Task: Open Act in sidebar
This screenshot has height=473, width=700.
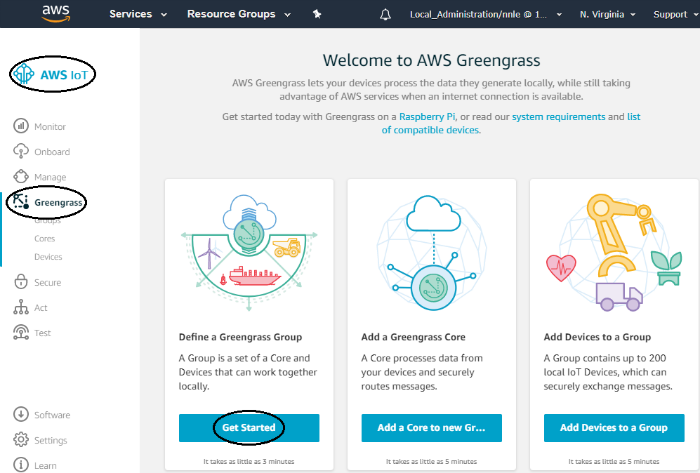Action: [41, 308]
